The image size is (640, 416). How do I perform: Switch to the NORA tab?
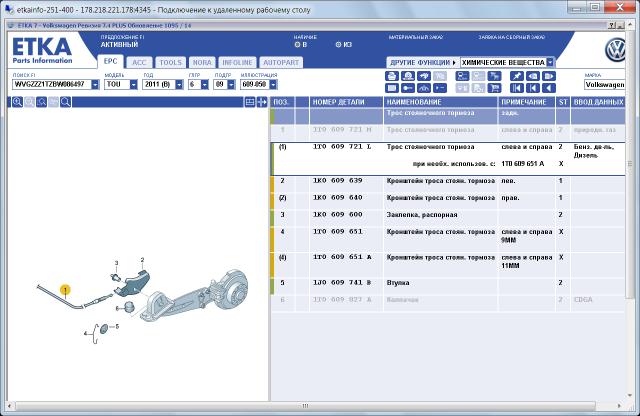(202, 62)
